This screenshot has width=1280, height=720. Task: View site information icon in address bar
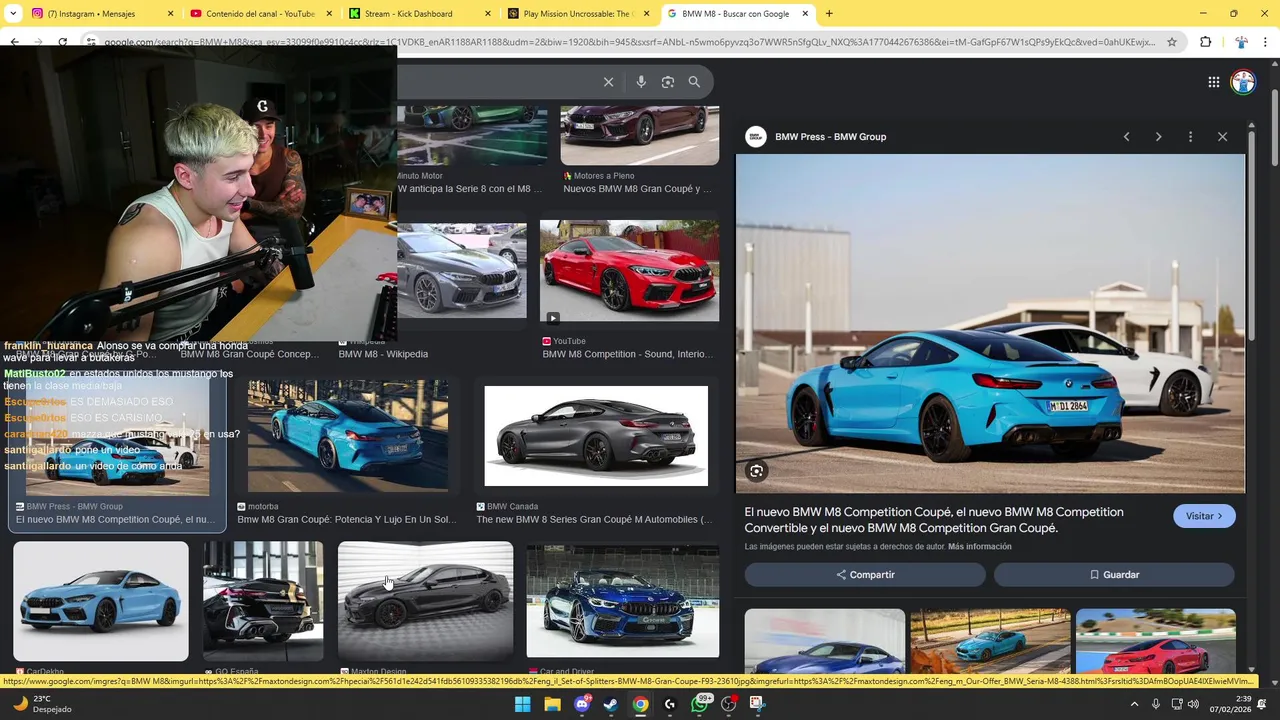pyautogui.click(x=92, y=42)
